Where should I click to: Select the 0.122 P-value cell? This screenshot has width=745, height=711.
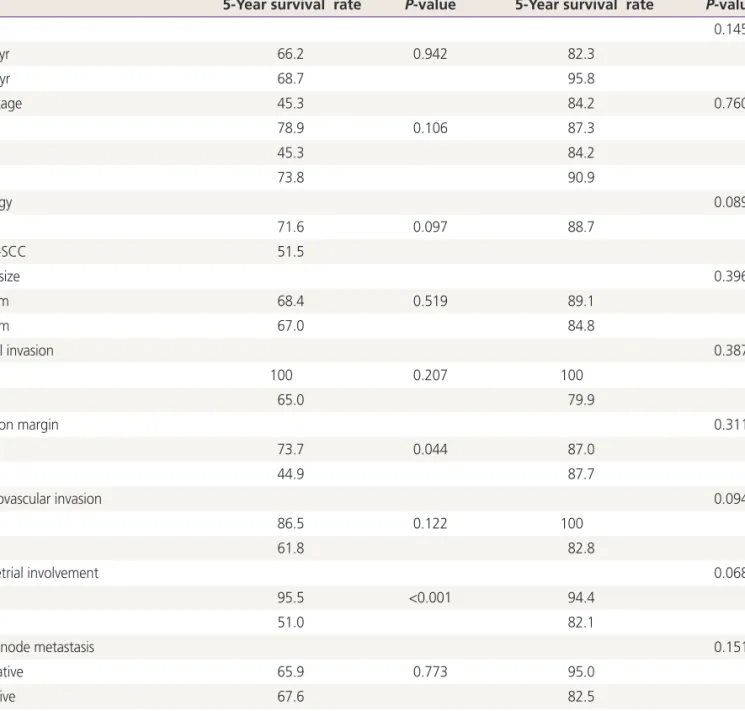pos(430,523)
